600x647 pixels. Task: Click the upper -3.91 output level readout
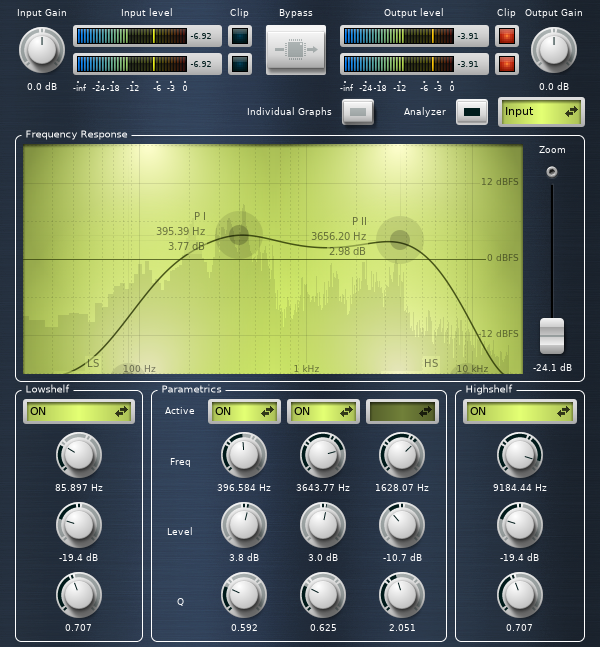click(x=468, y=36)
